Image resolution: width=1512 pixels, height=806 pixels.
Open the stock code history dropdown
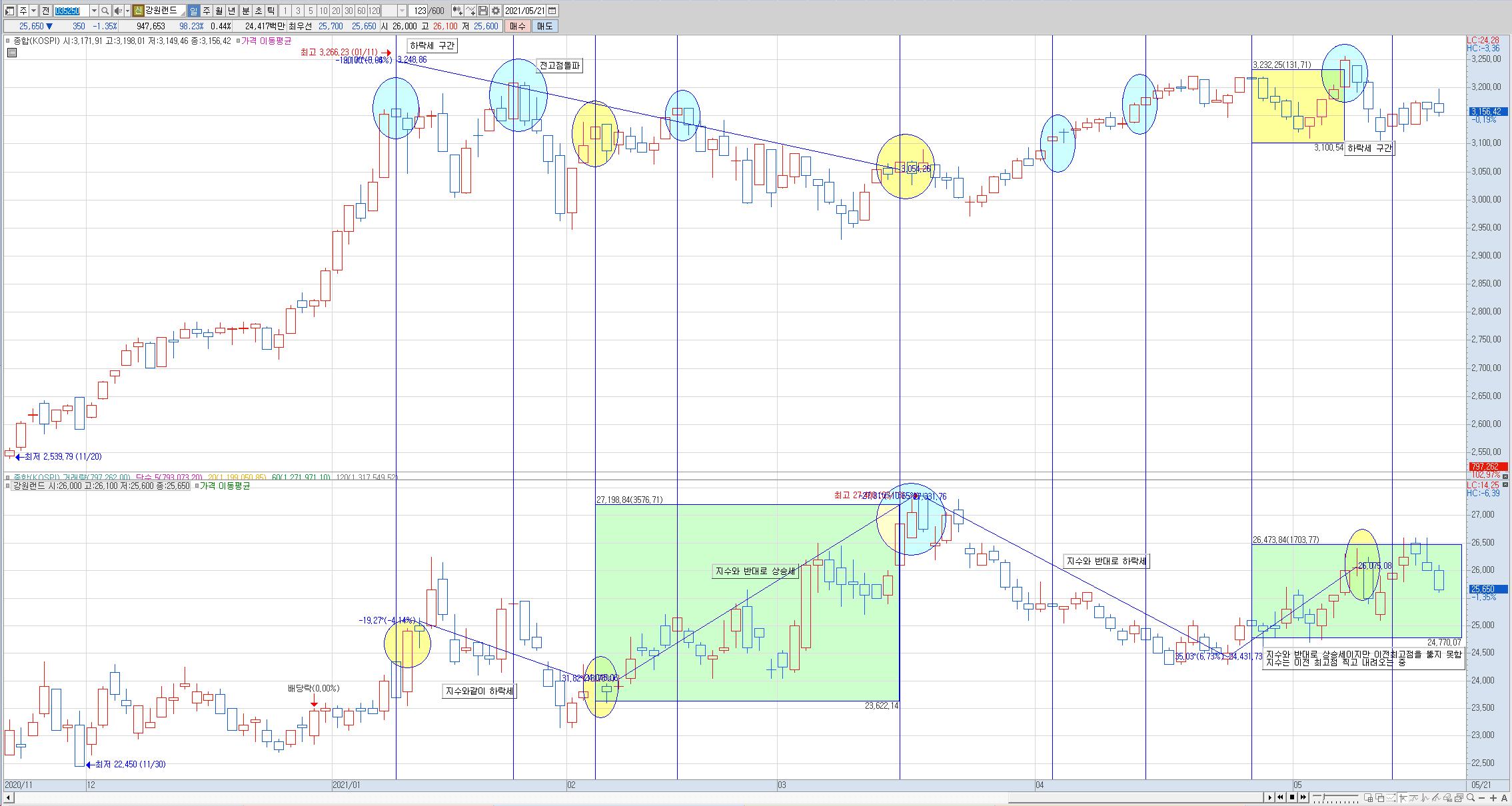pyautogui.click(x=93, y=11)
